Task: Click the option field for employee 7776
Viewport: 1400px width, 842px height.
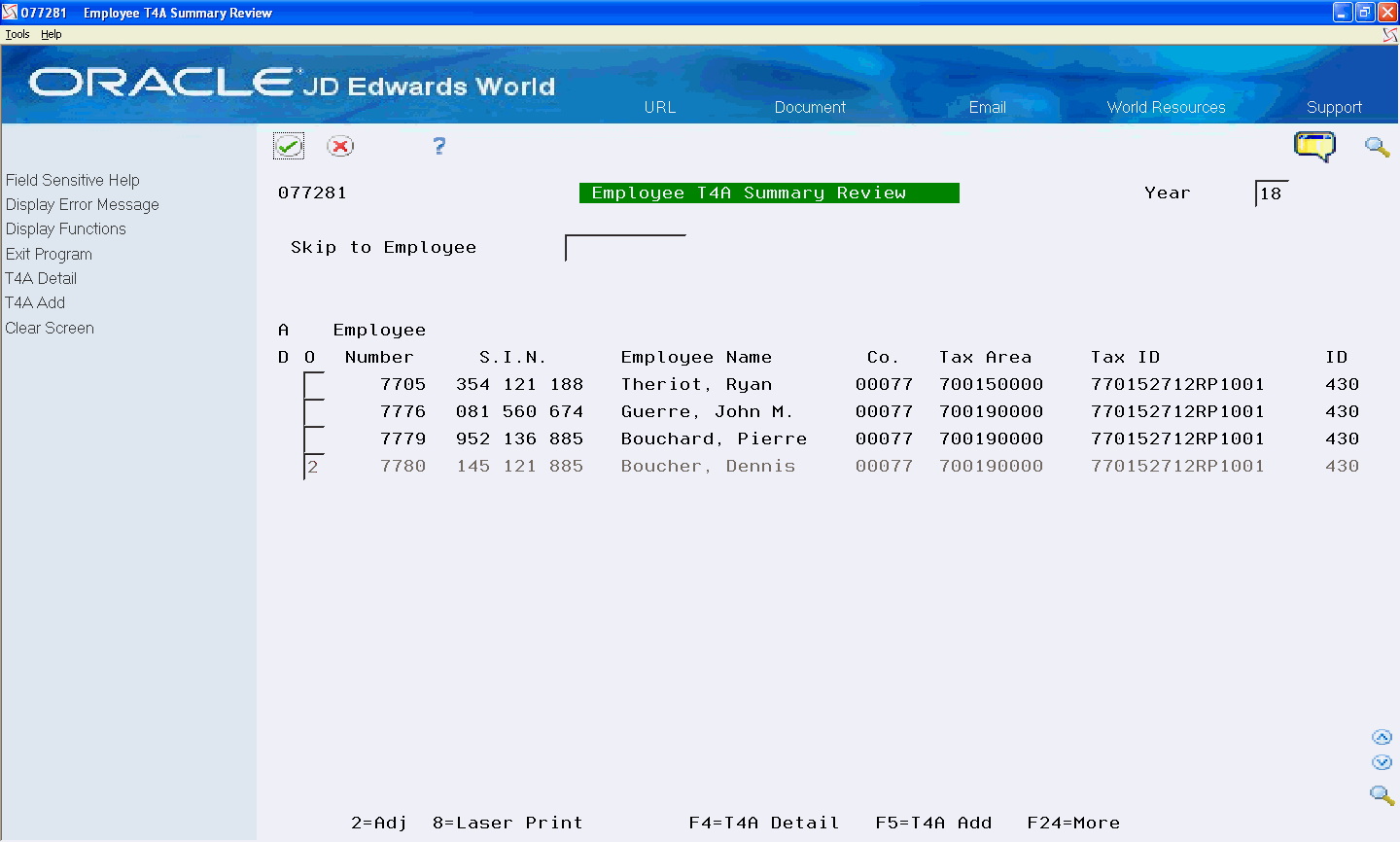Action: point(314,412)
